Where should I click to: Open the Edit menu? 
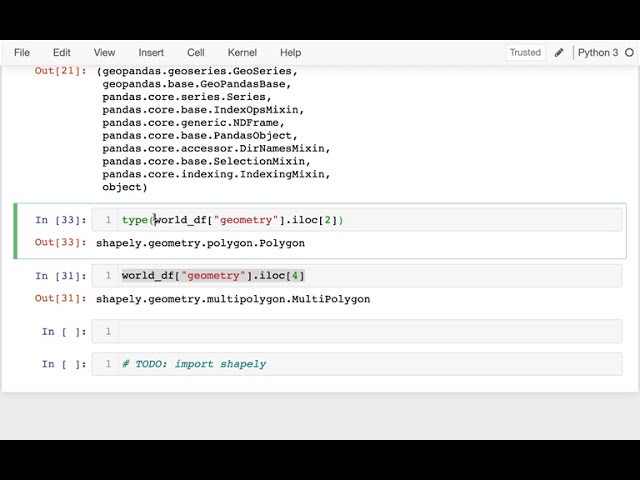coord(62,53)
